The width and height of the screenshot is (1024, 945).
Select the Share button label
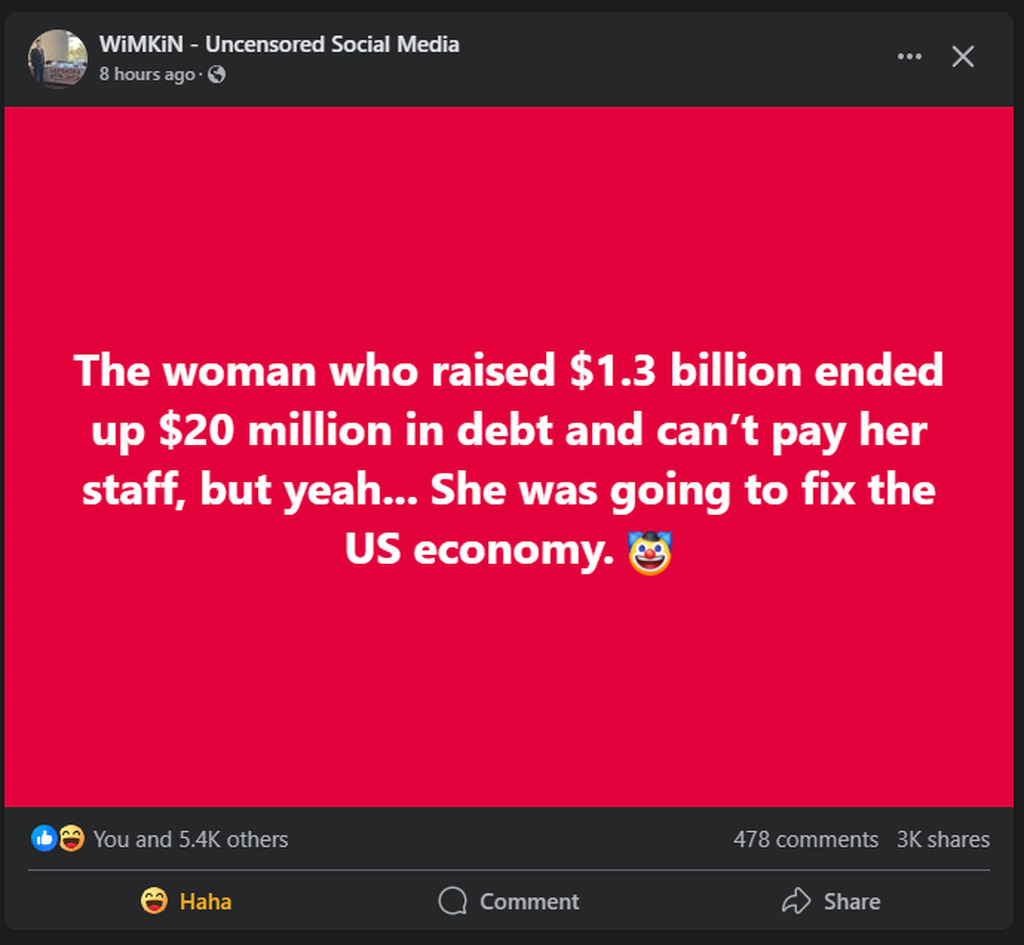pyautogui.click(x=852, y=901)
